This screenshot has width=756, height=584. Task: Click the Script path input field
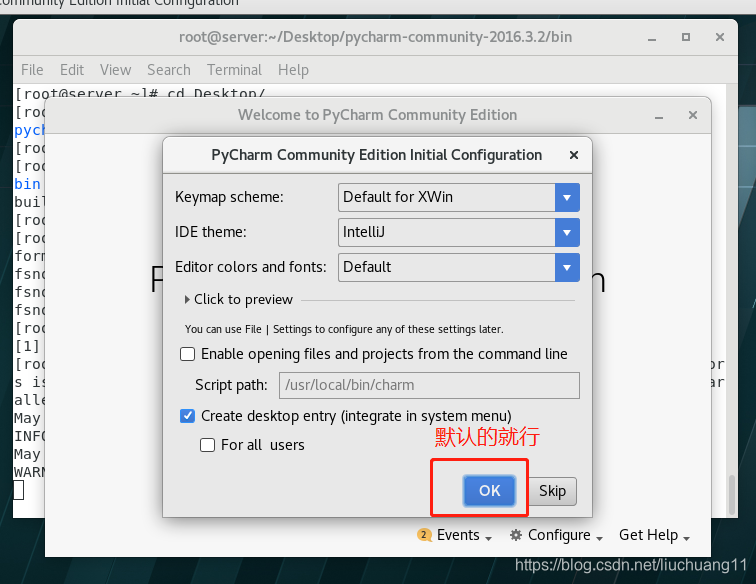click(x=429, y=385)
